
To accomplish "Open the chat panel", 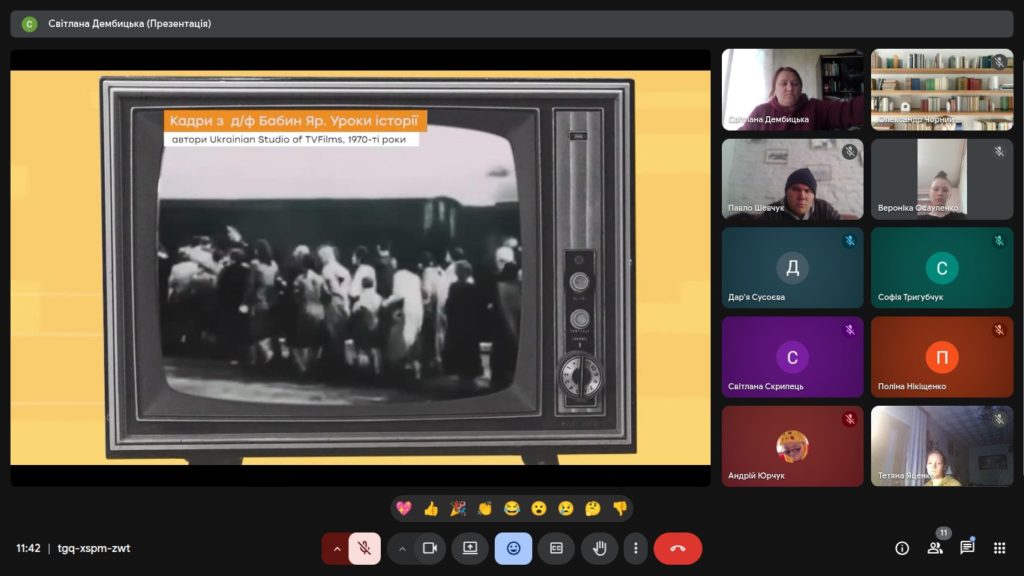I will coord(967,547).
